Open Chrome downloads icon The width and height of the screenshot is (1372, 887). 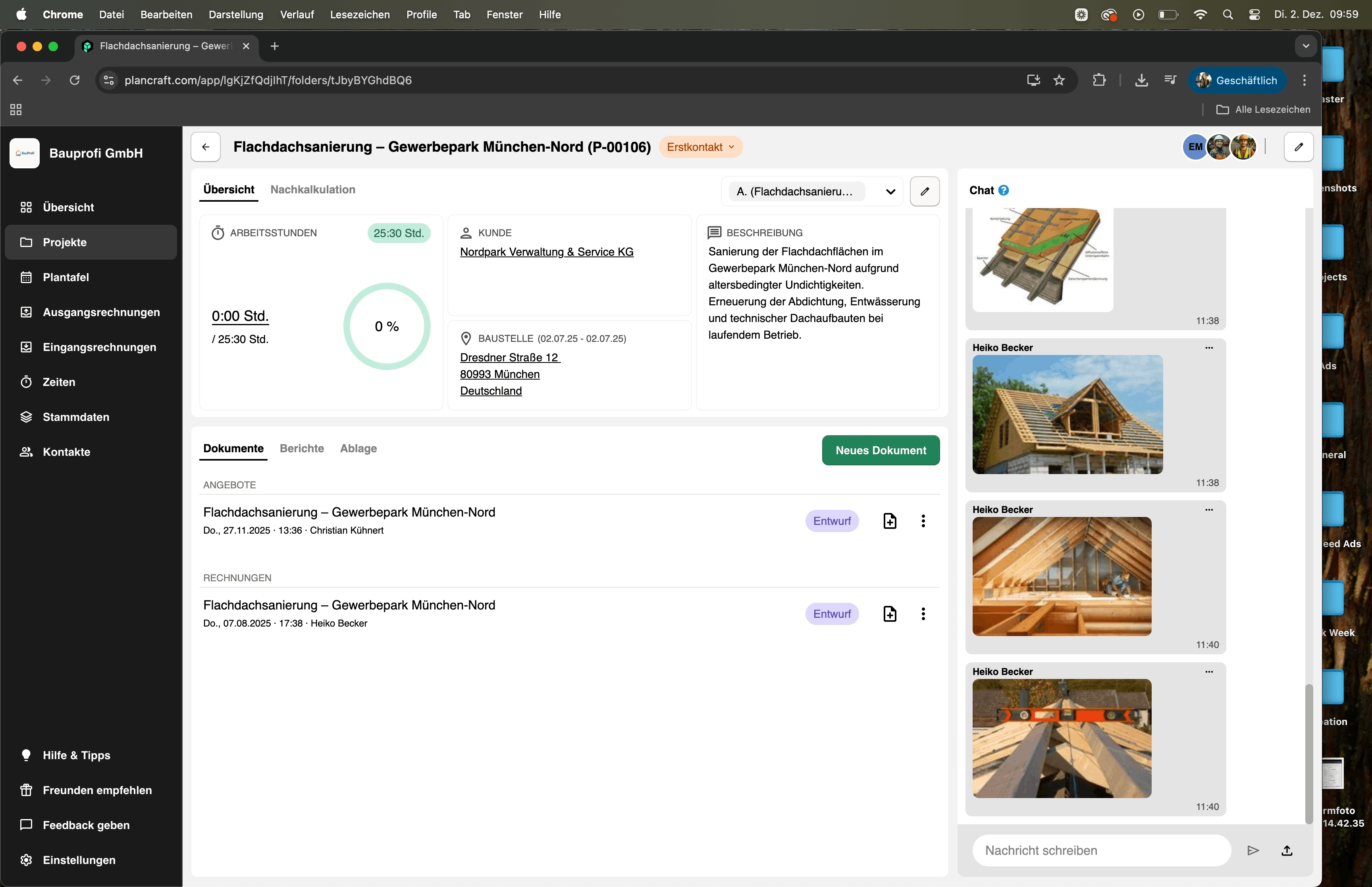(x=1141, y=80)
